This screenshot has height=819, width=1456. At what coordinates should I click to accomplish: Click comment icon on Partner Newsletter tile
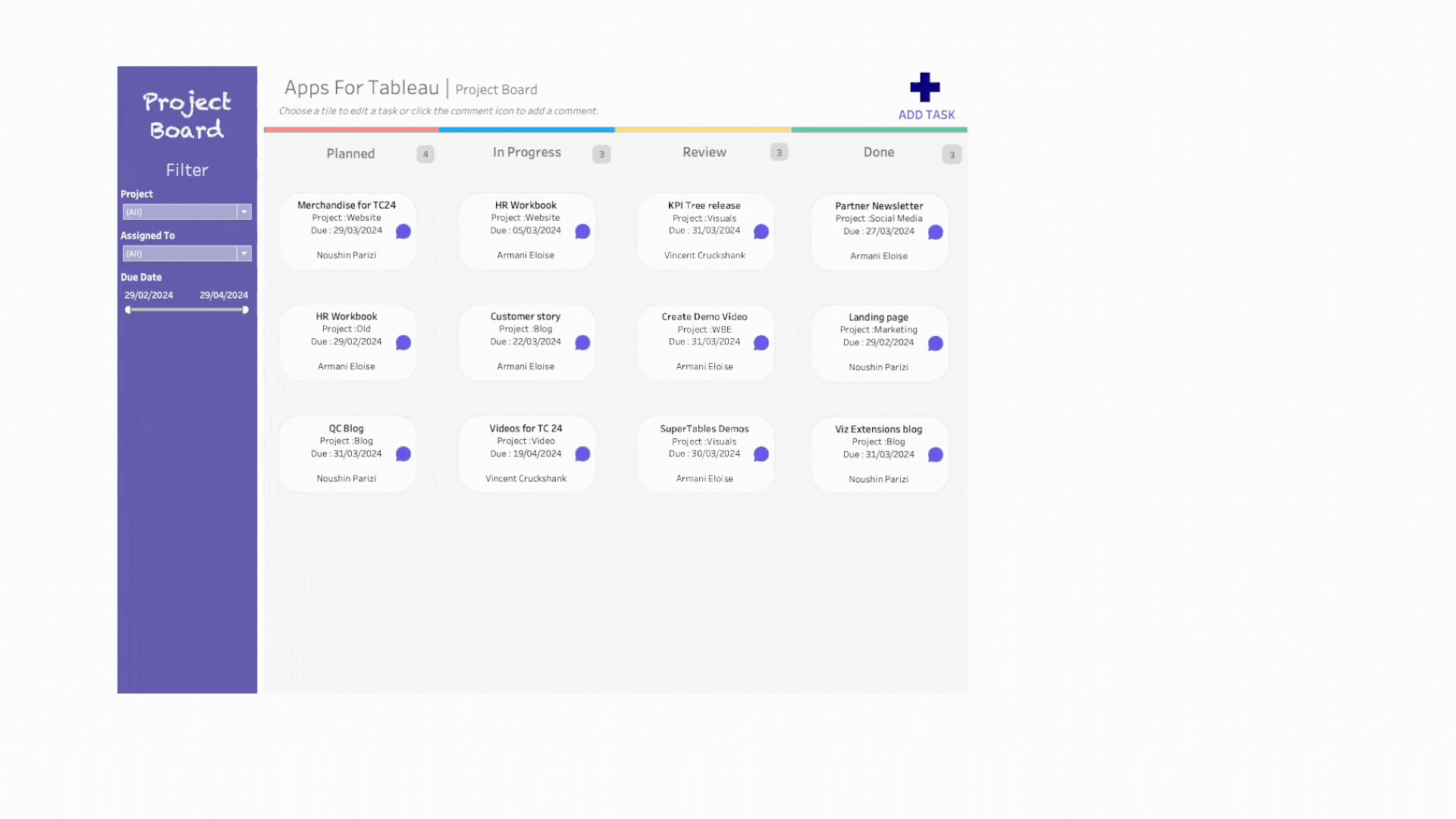click(936, 232)
